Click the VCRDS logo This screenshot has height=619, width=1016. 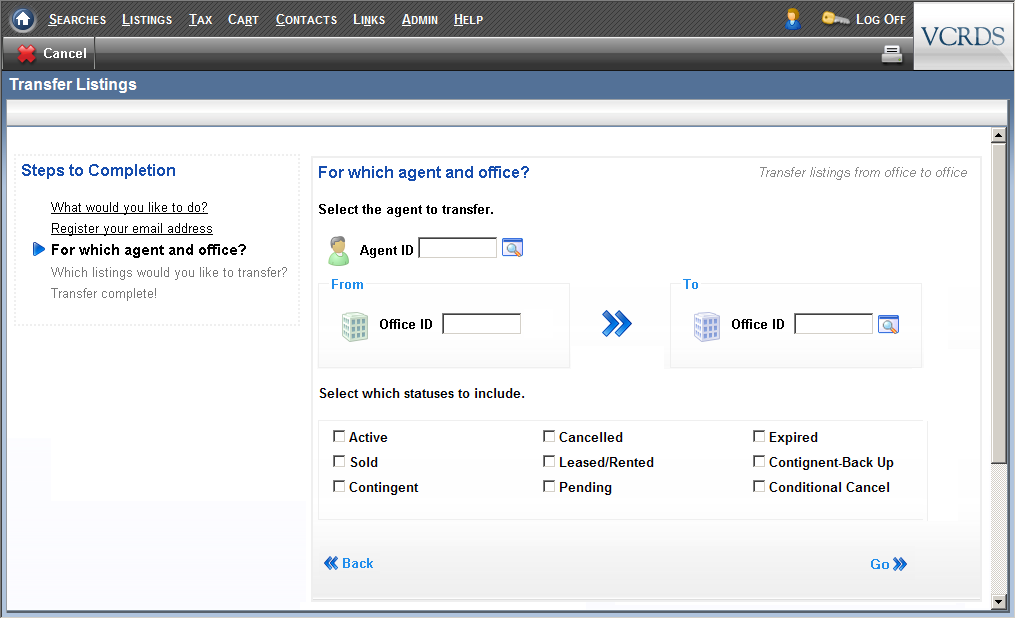(x=962, y=36)
